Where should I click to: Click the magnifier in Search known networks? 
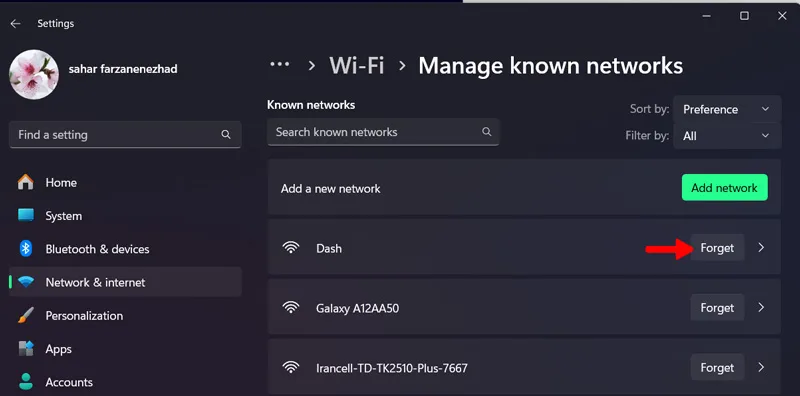pos(487,132)
